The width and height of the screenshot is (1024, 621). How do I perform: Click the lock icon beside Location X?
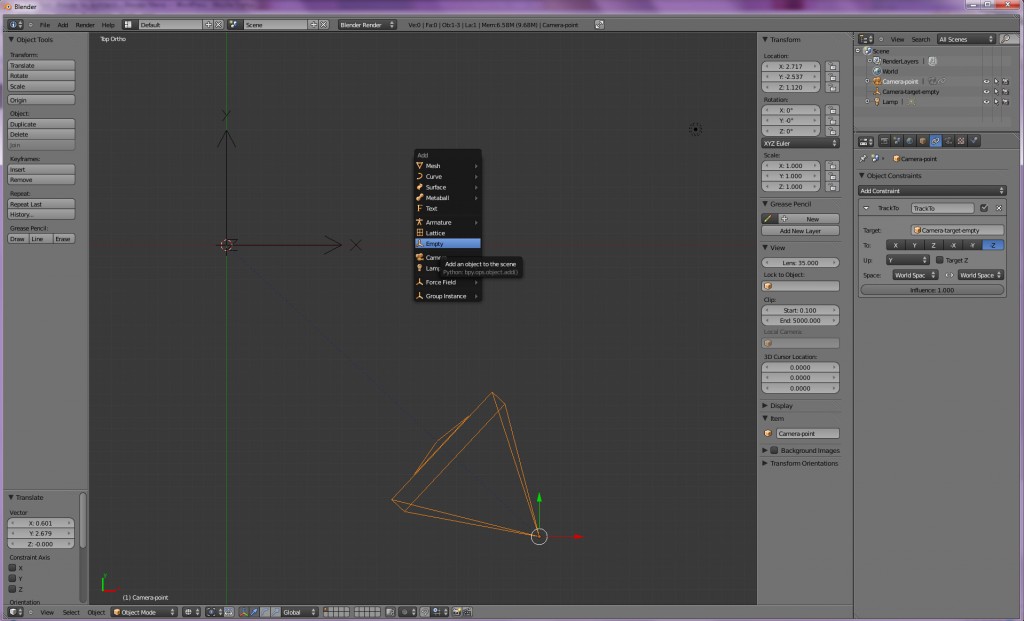831,67
